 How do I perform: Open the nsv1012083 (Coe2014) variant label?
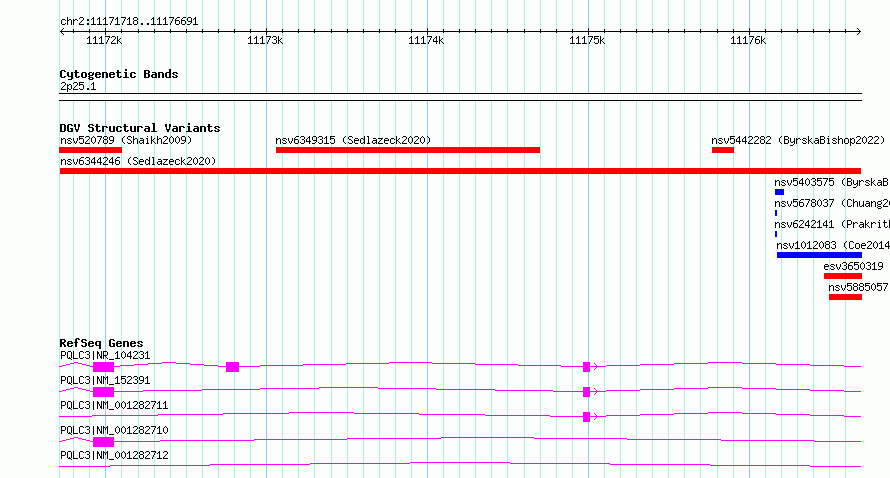(833, 245)
